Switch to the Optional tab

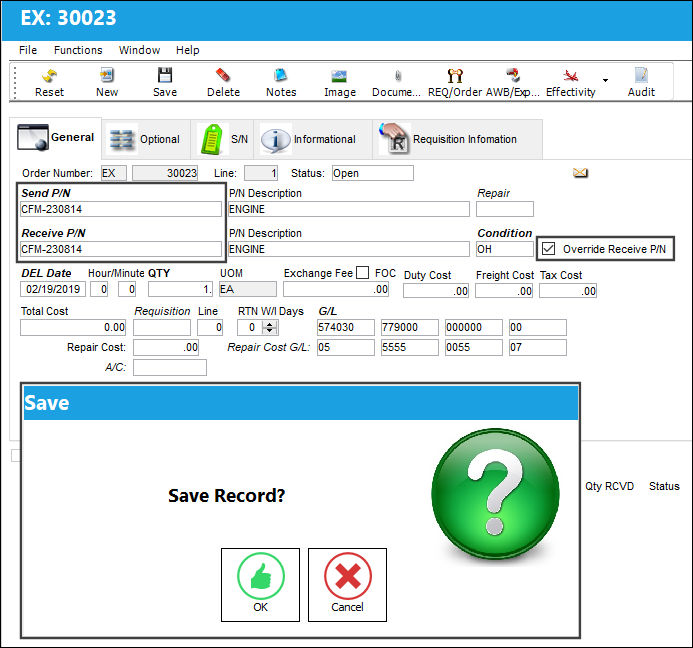point(145,139)
